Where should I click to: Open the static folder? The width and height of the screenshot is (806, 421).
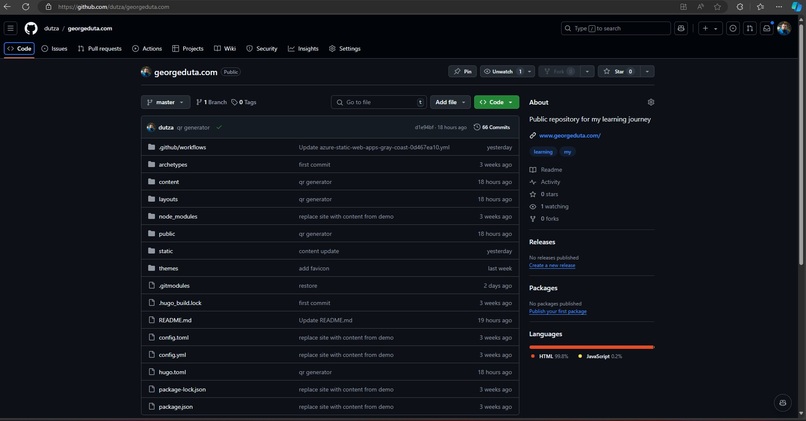coord(166,251)
